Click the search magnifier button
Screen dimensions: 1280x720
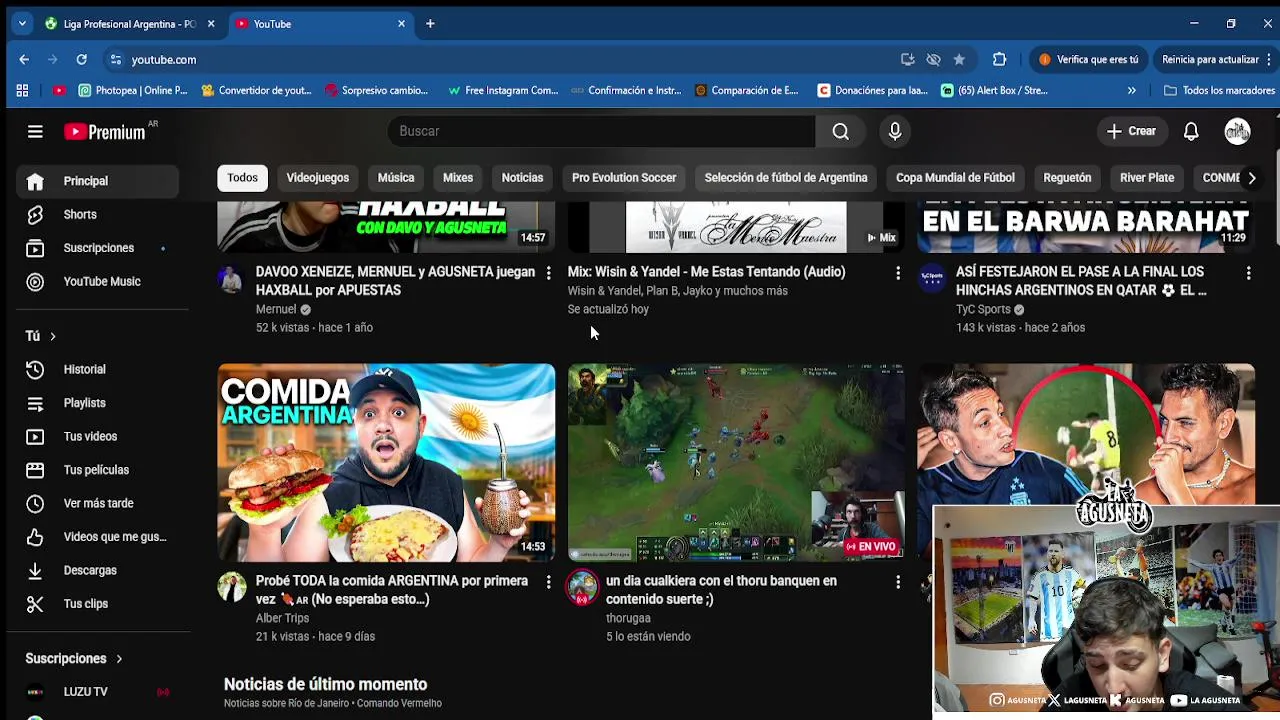point(841,131)
